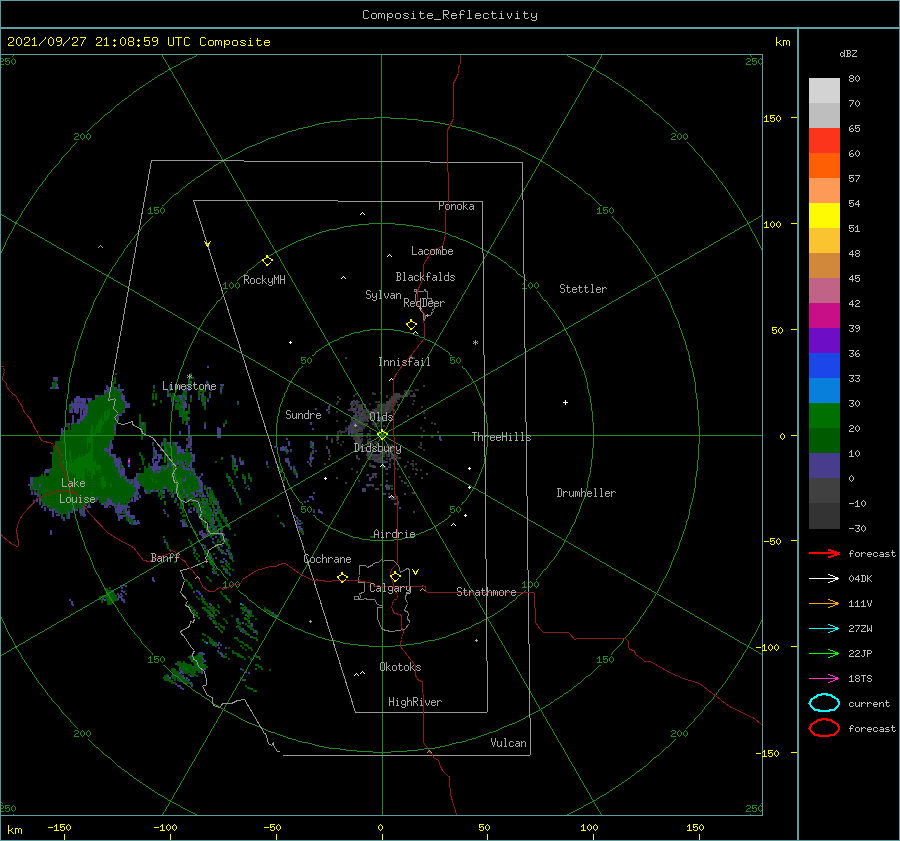
Task: Click the yellow 54 dBZ color swatch
Action: pos(824,215)
